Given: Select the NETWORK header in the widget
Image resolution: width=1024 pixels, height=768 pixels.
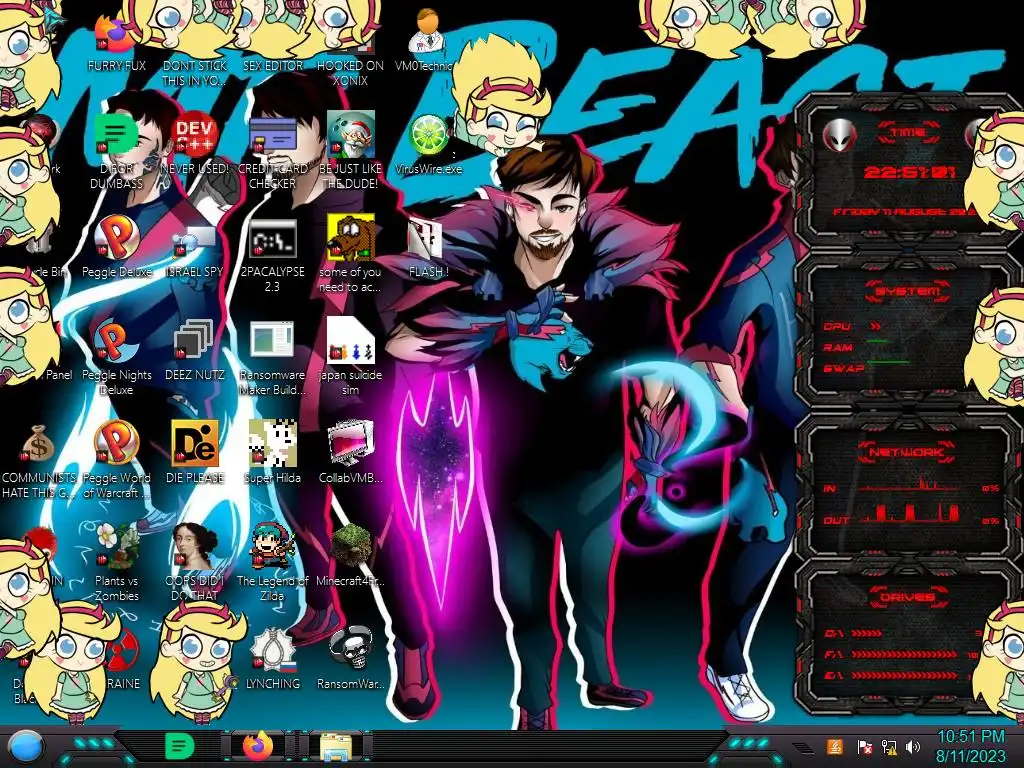Looking at the screenshot, I should click(x=906, y=452).
